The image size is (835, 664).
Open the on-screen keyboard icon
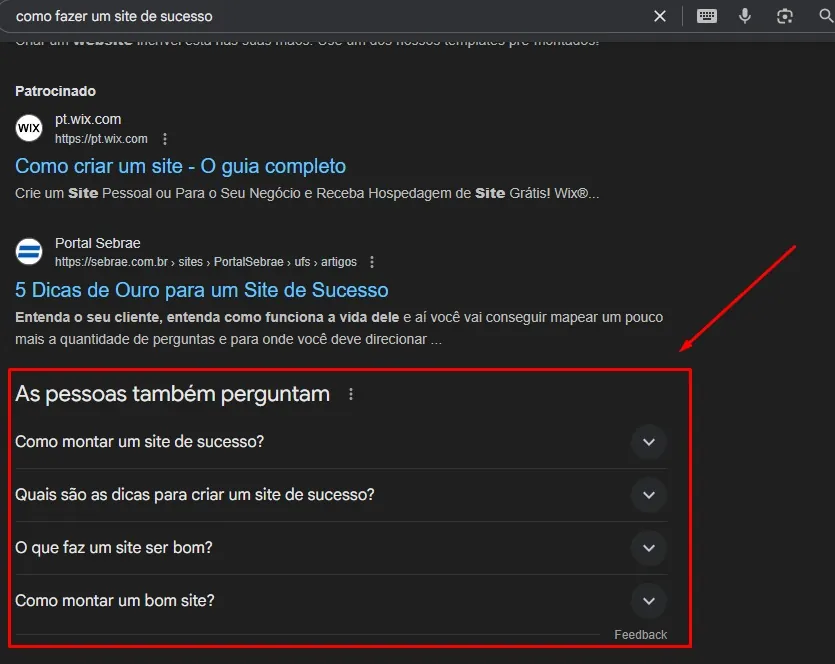707,16
